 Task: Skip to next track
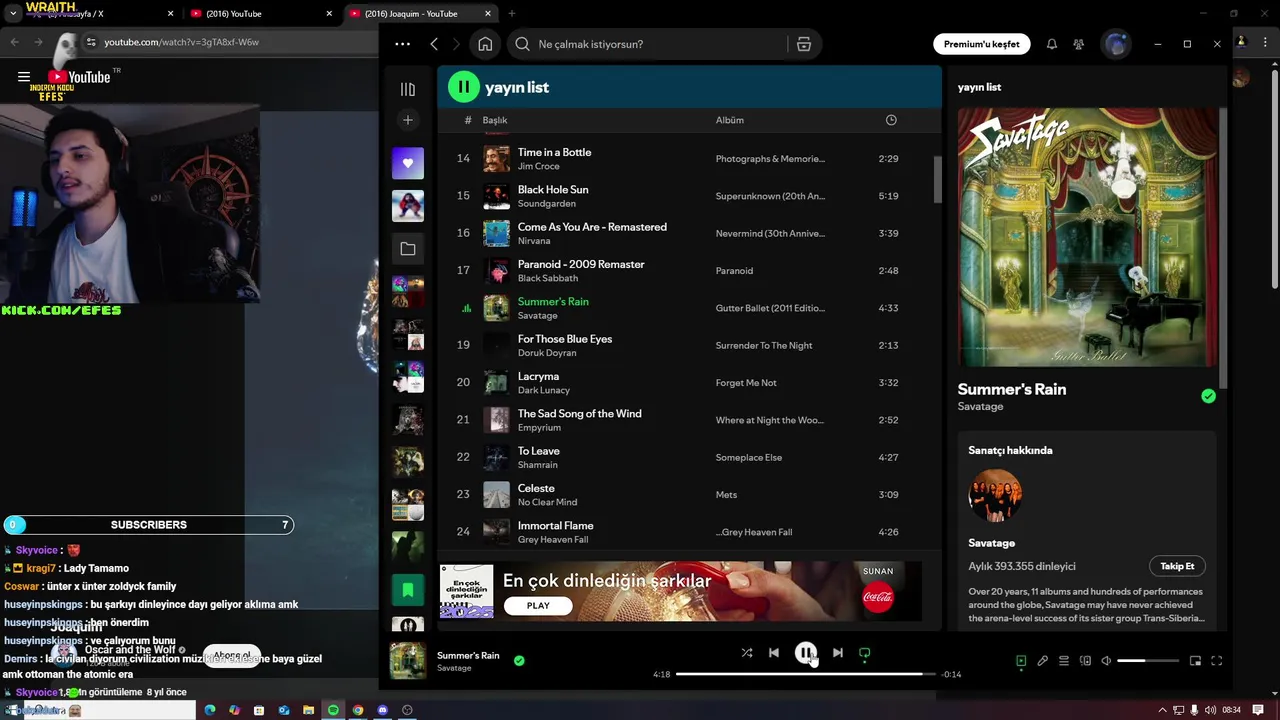click(x=838, y=653)
